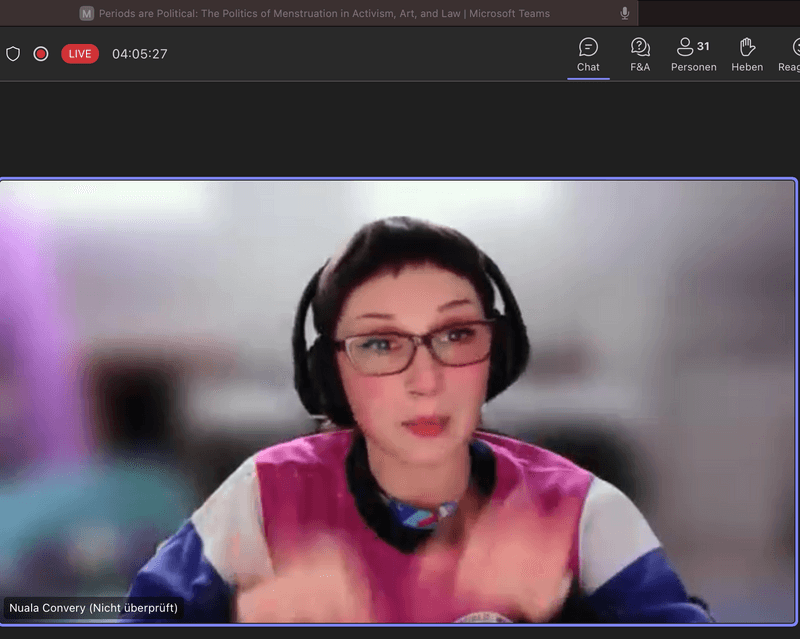The width and height of the screenshot is (800, 639).
Task: Click the 'Heben' text label
Action: (746, 67)
